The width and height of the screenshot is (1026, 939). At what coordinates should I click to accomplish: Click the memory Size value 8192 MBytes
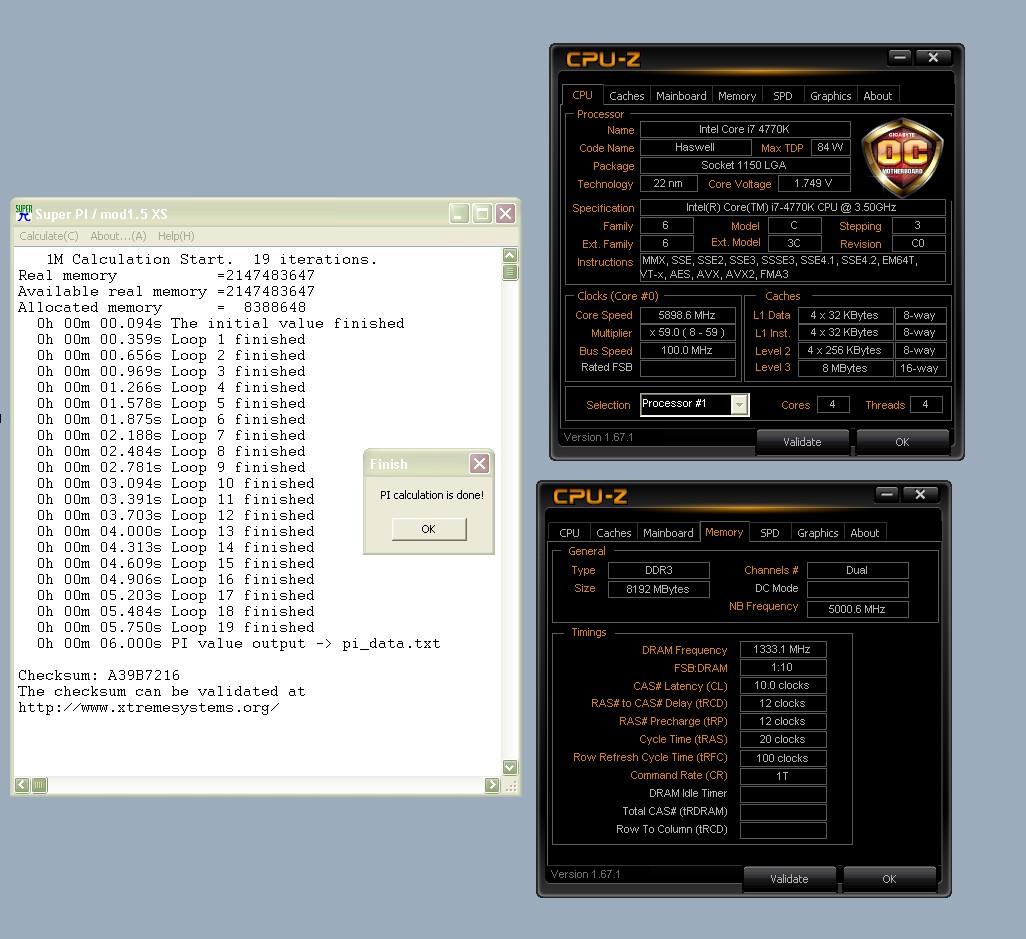[x=658, y=589]
